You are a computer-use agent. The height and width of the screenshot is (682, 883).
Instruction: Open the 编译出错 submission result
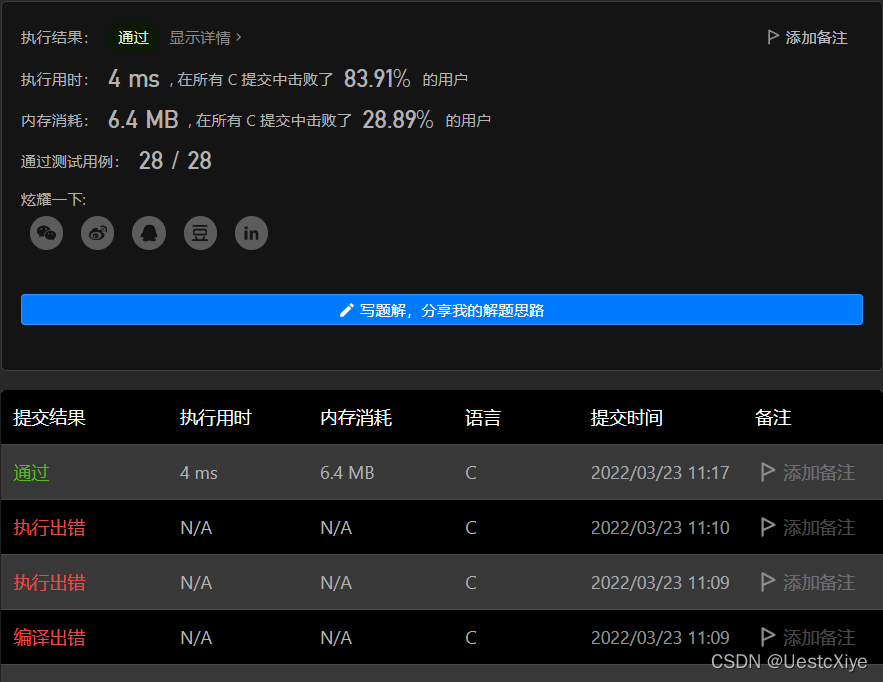[x=50, y=638]
